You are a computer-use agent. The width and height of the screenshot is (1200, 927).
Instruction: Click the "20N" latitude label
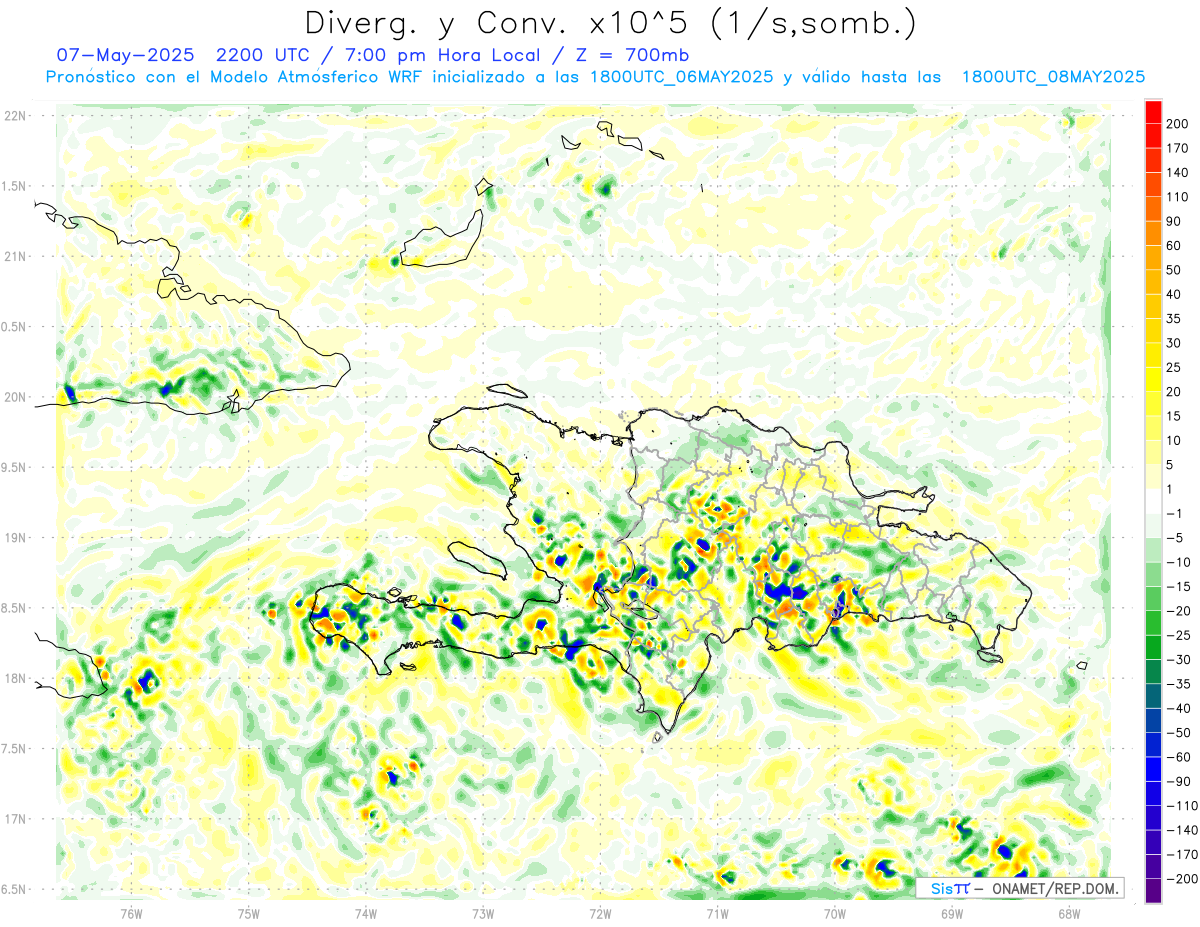coord(15,397)
